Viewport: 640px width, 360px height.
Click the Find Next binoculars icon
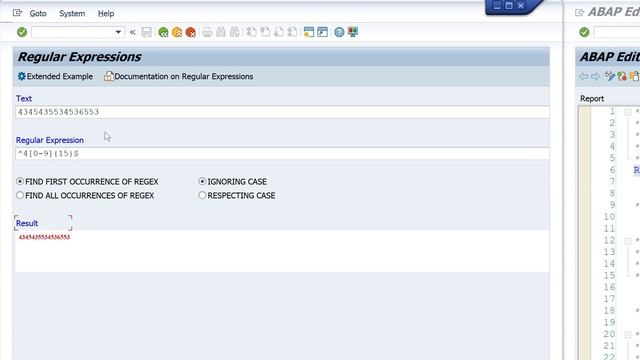(x=235, y=32)
